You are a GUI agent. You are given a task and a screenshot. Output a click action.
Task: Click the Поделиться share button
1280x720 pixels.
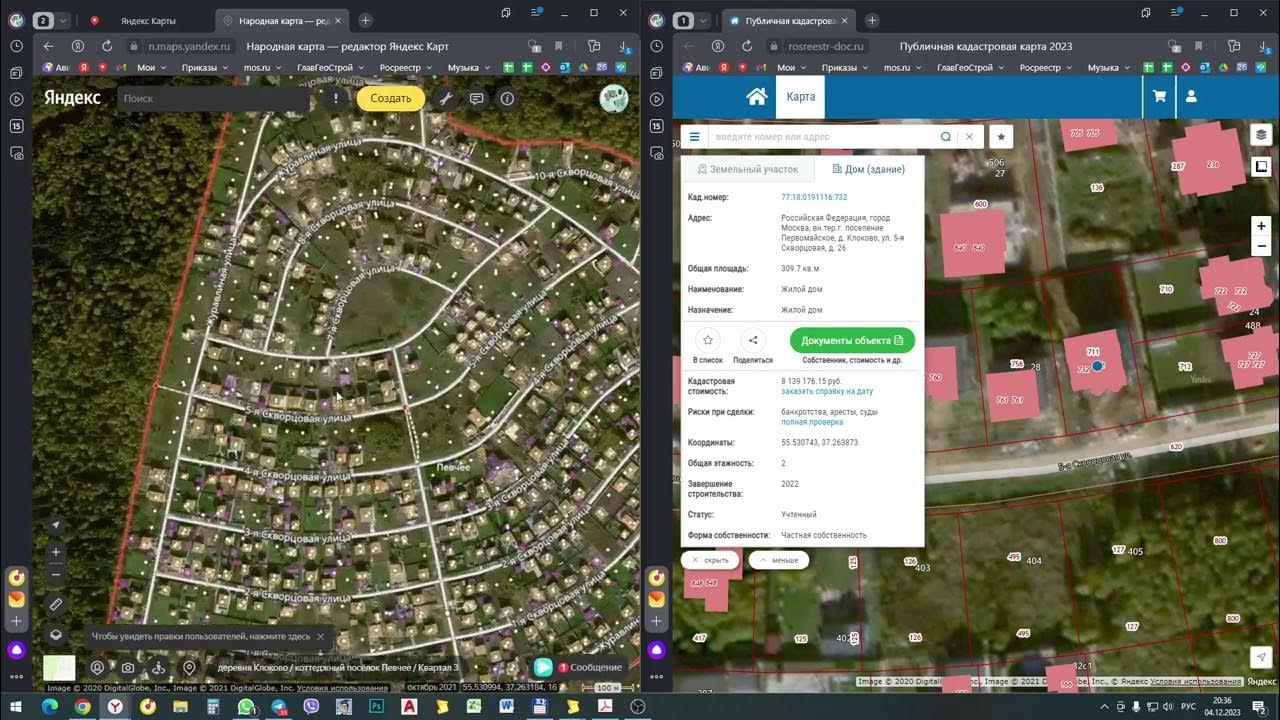click(x=753, y=340)
